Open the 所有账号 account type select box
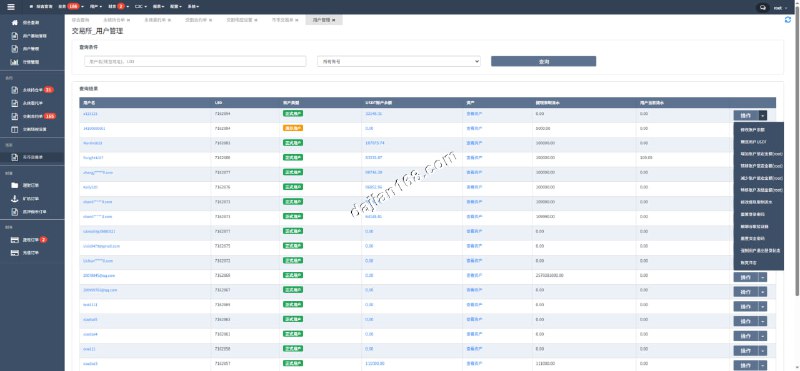The width and height of the screenshot is (800, 371). coord(399,61)
